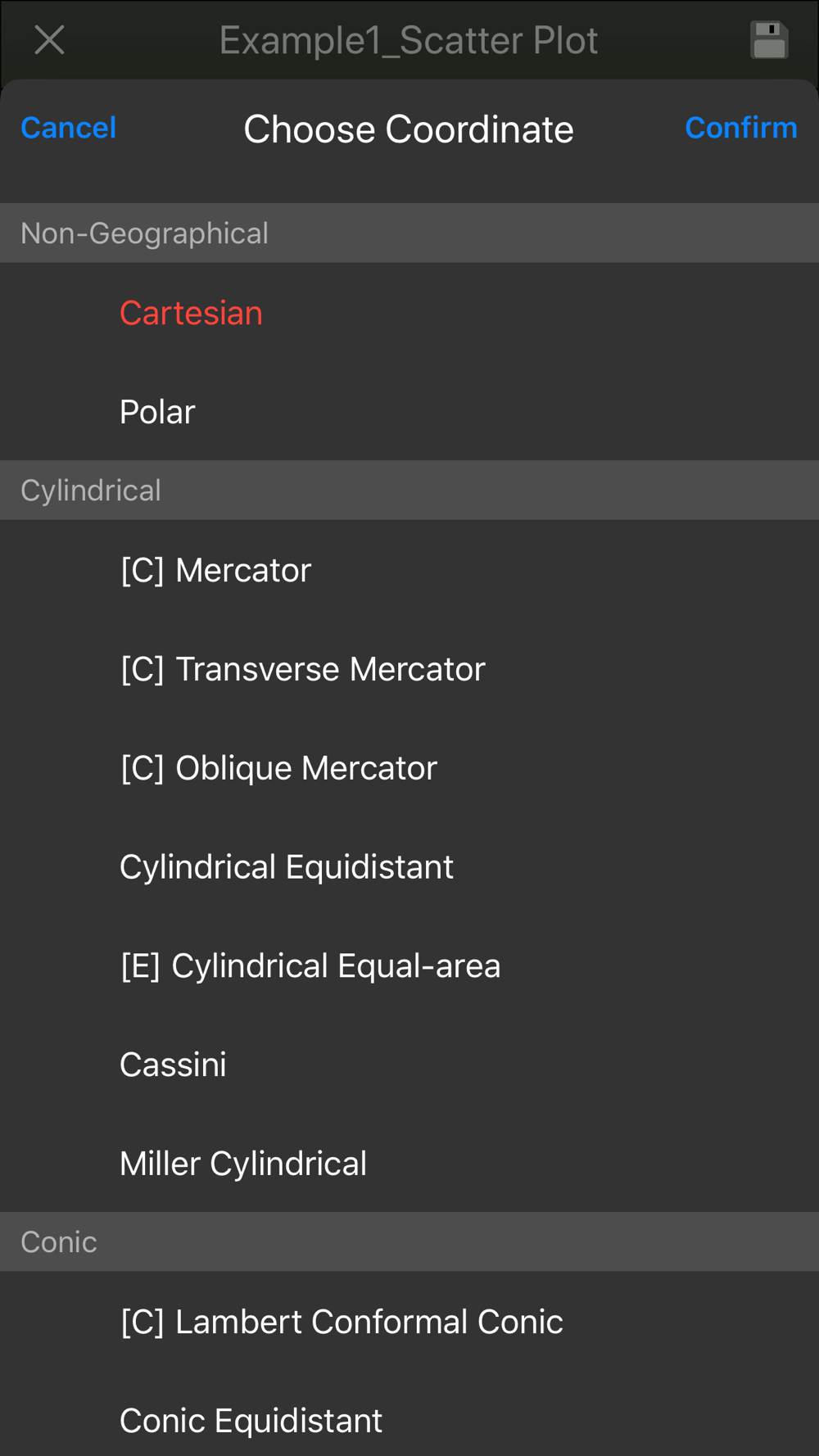Choose the Miller Cylindrical projection
The image size is (819, 1456).
pyautogui.click(x=409, y=1164)
